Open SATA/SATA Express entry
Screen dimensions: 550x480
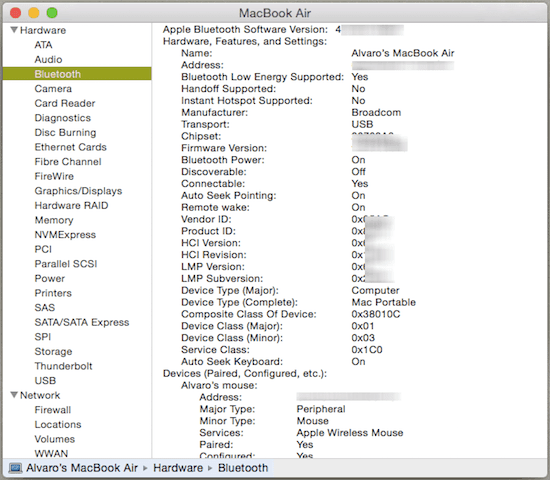82,322
